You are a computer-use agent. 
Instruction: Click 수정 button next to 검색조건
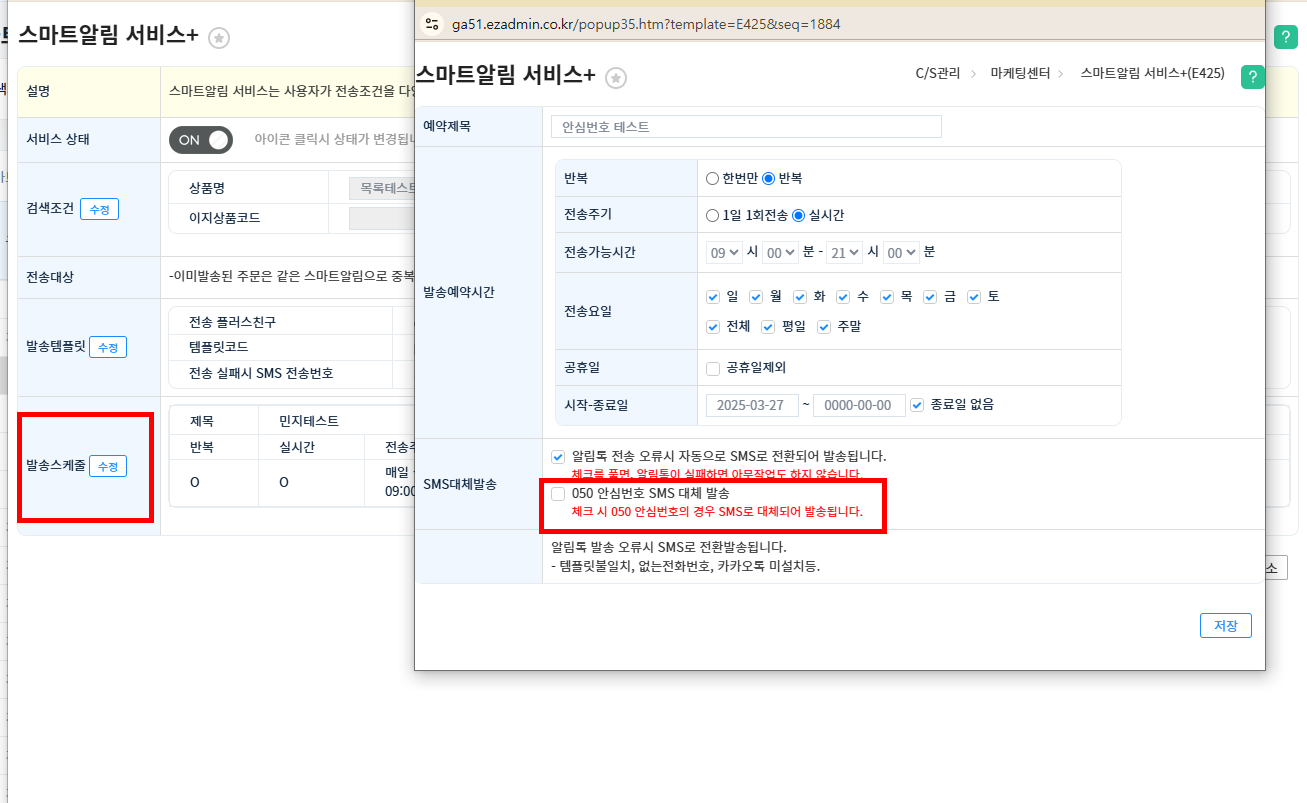click(x=99, y=209)
